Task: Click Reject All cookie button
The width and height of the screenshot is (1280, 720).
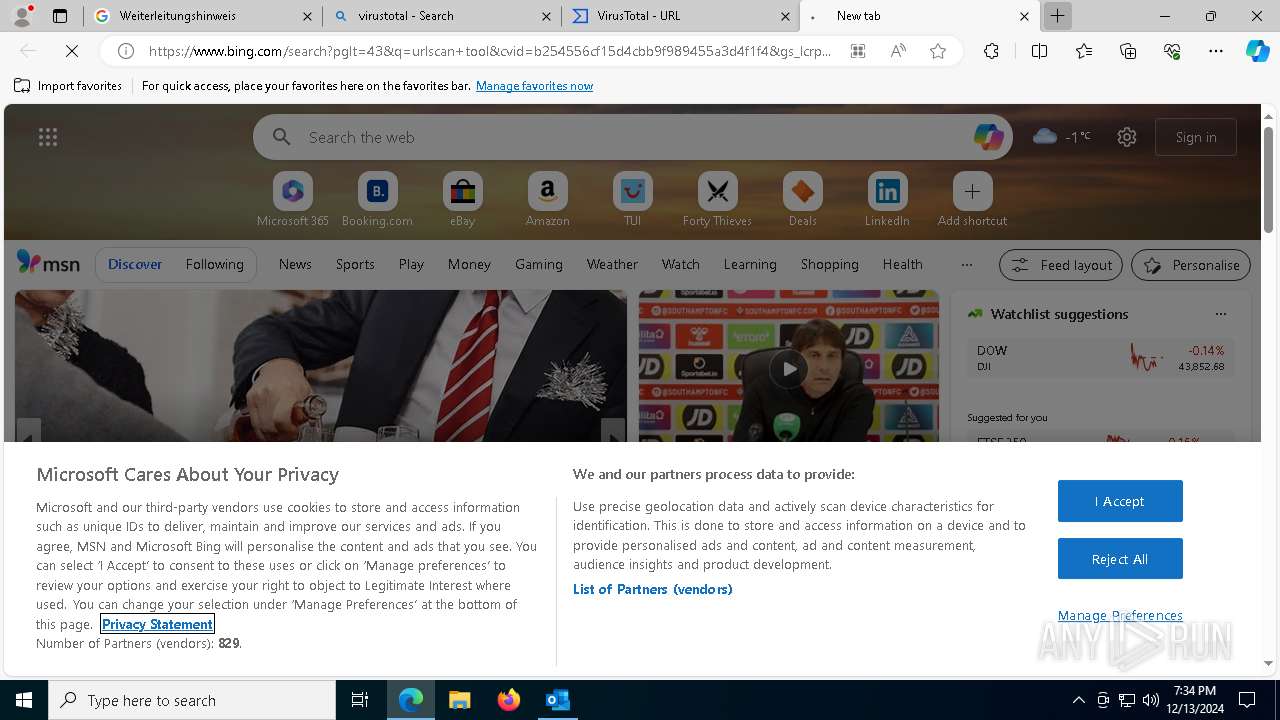Action: tap(1120, 559)
